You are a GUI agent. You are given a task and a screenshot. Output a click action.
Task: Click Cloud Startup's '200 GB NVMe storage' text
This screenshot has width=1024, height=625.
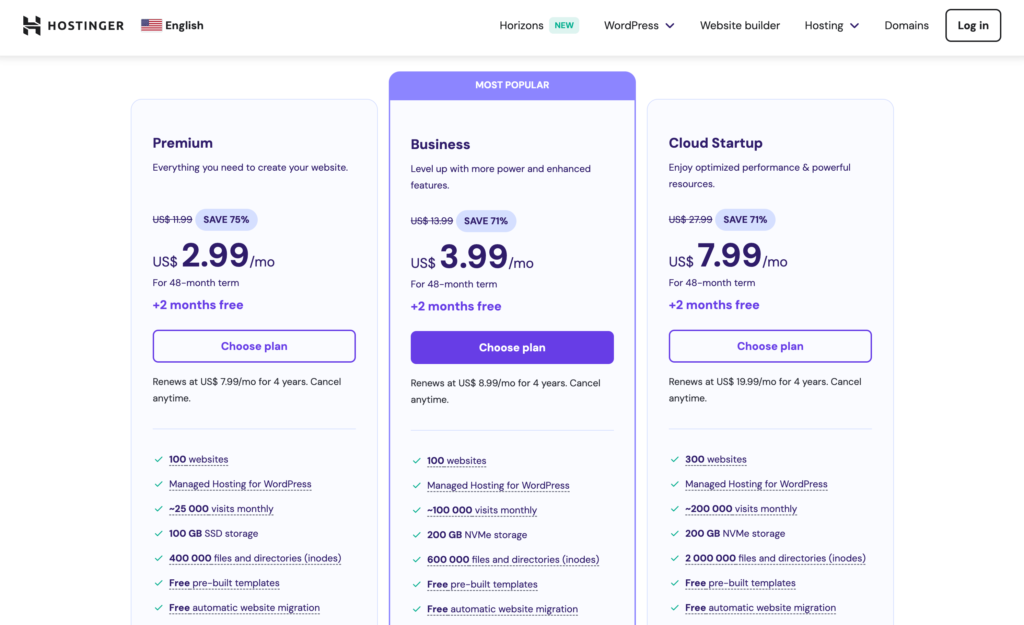(735, 534)
